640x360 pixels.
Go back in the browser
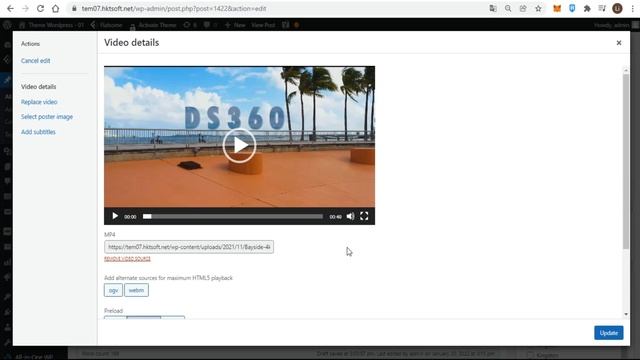(x=10, y=8)
